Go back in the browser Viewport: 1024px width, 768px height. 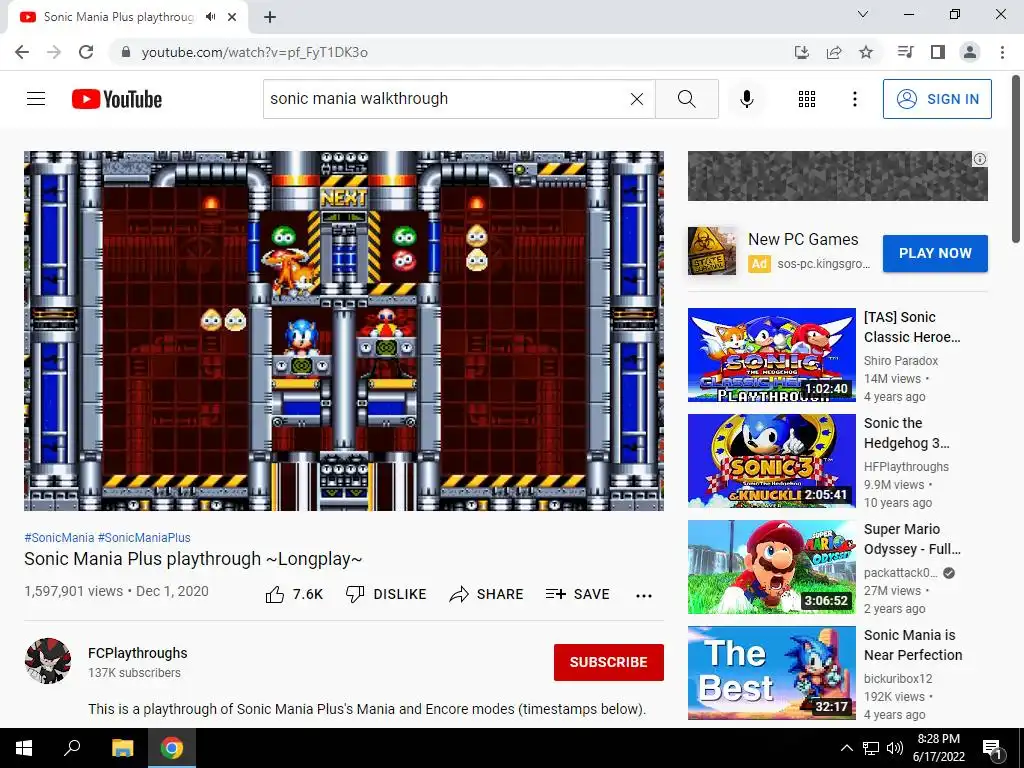[x=22, y=52]
